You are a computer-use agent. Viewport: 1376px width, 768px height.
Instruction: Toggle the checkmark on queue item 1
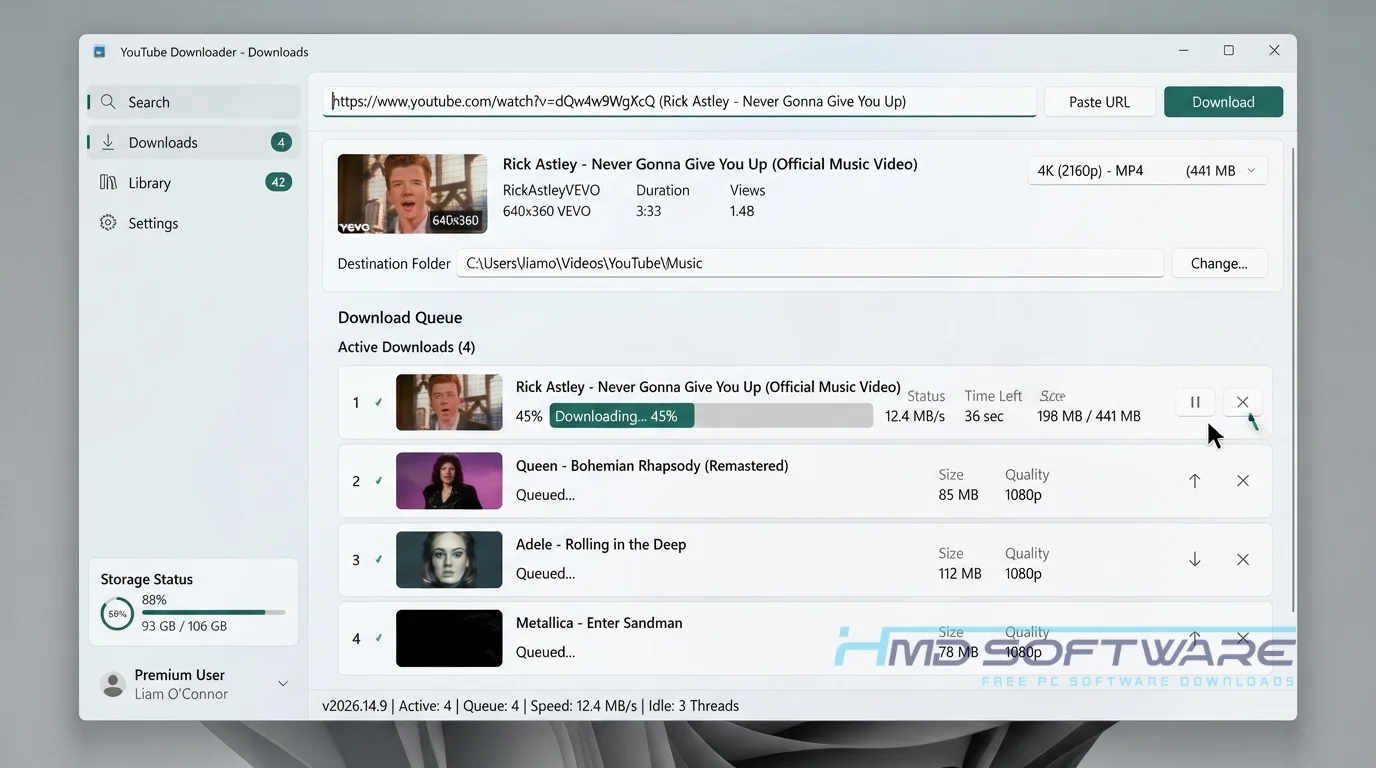[378, 402]
